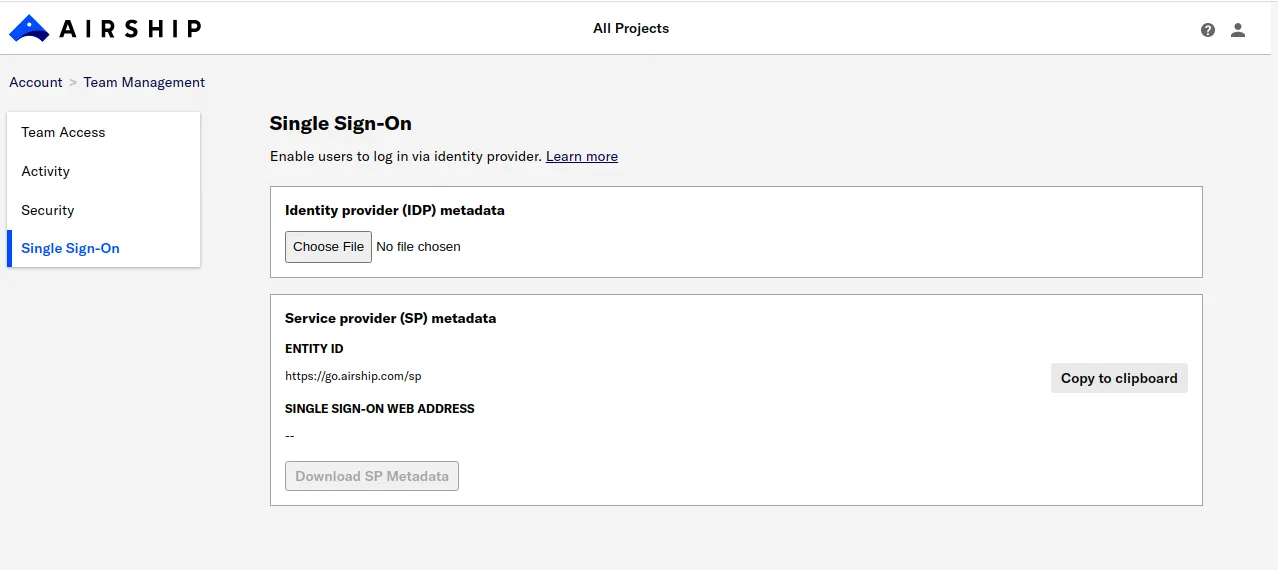Select Single Sign-On in sidebar
Image resolution: width=1278 pixels, height=570 pixels.
[x=70, y=248]
